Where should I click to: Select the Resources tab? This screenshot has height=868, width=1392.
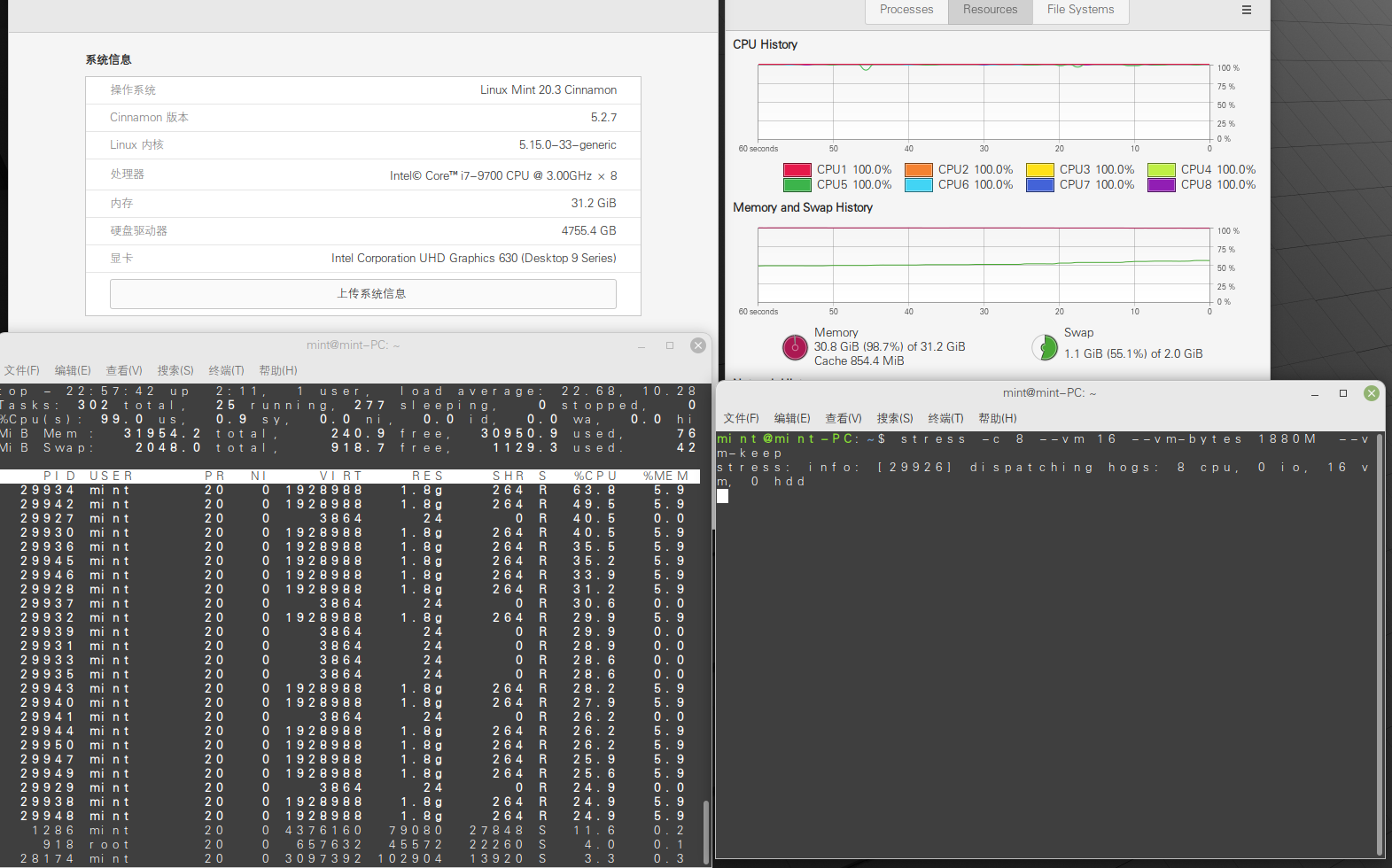coord(990,10)
